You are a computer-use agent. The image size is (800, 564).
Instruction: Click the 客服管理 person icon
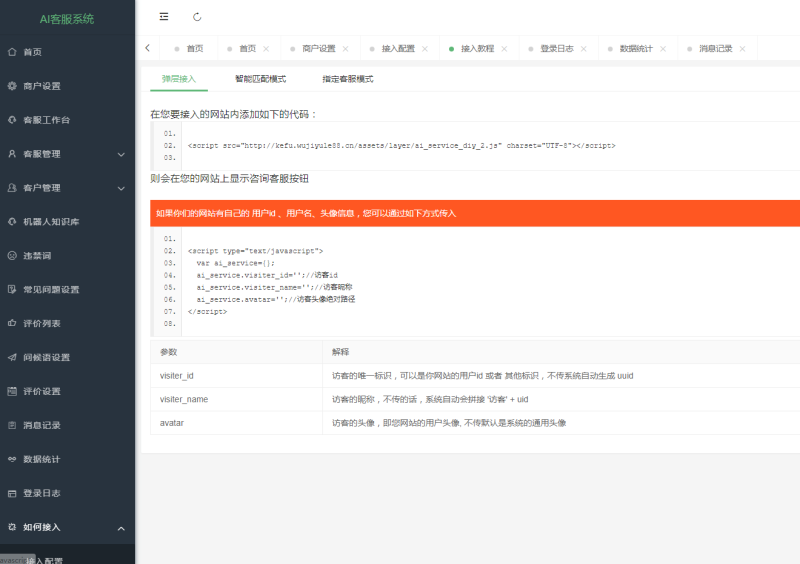point(12,154)
